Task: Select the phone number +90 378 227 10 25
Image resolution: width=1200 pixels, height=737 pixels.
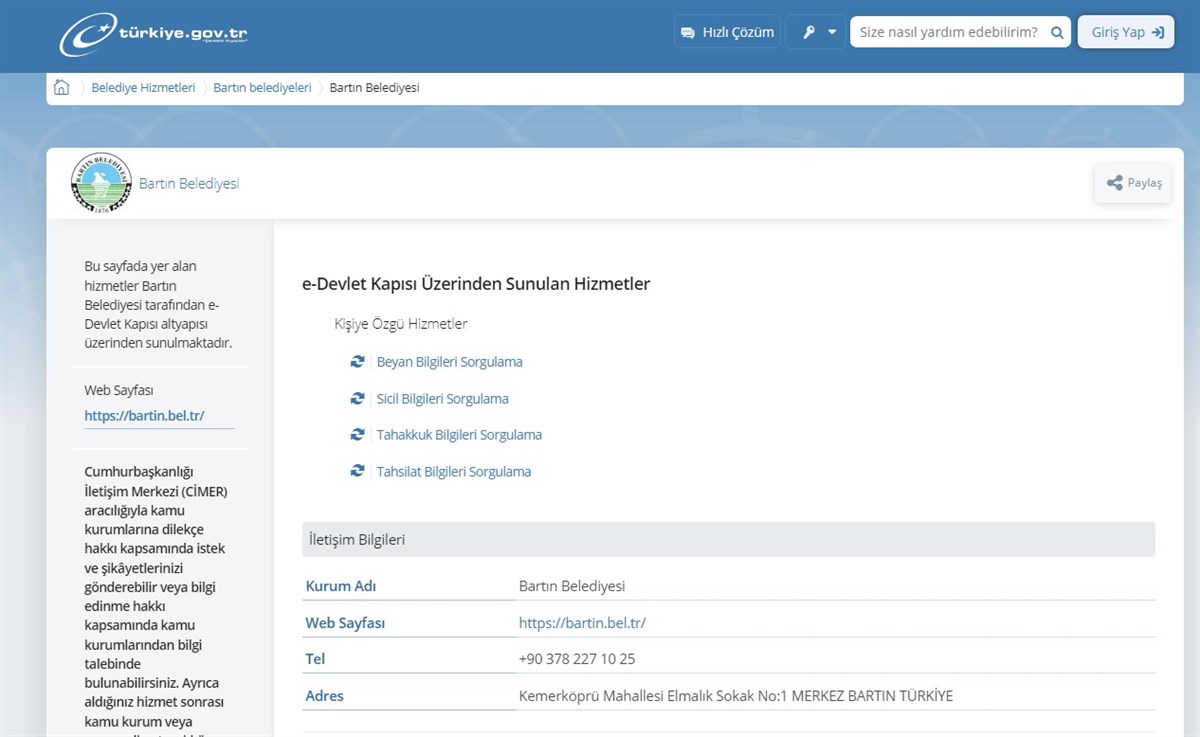Action: (x=577, y=659)
